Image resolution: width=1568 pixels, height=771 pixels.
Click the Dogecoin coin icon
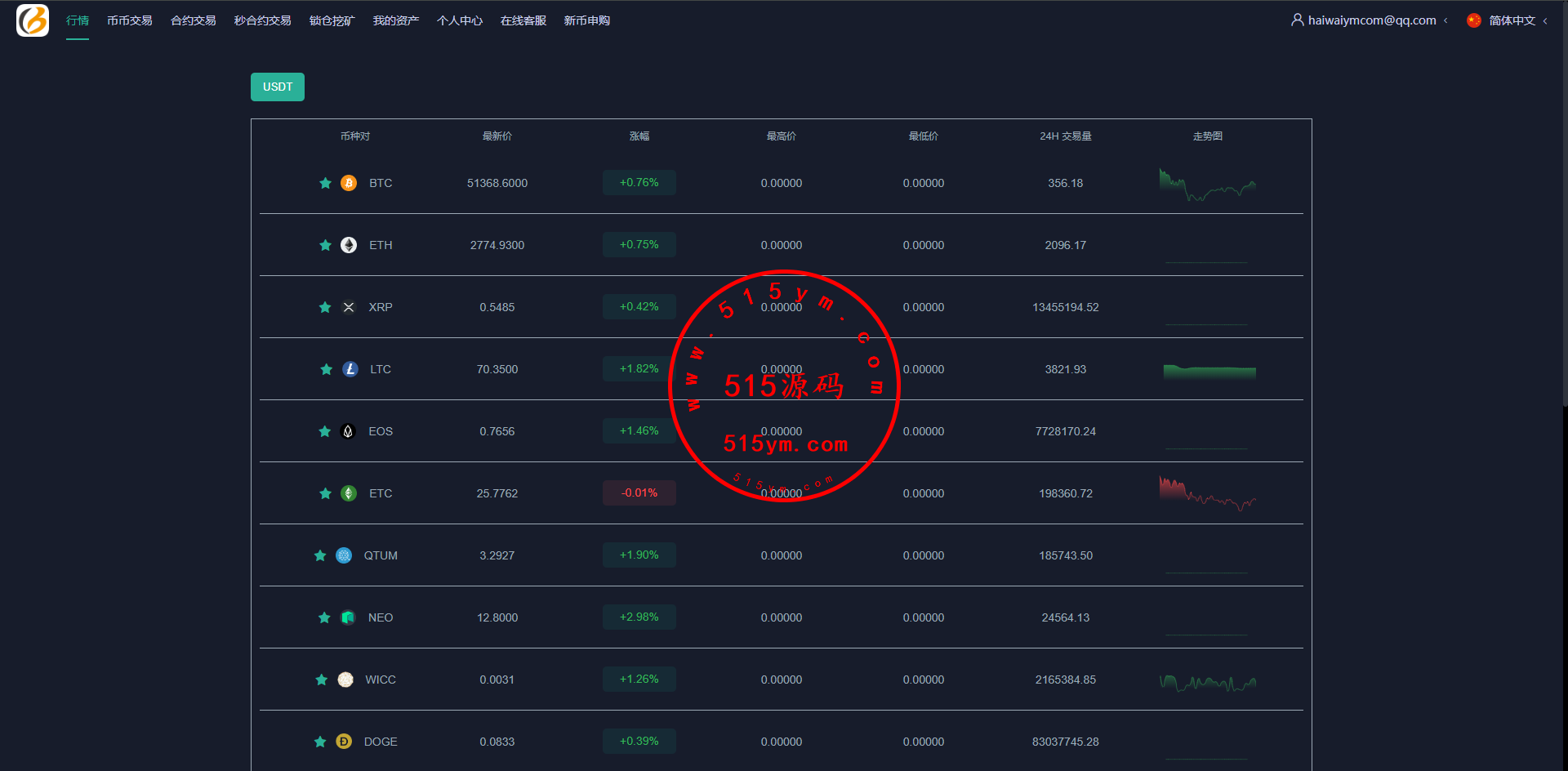(344, 742)
